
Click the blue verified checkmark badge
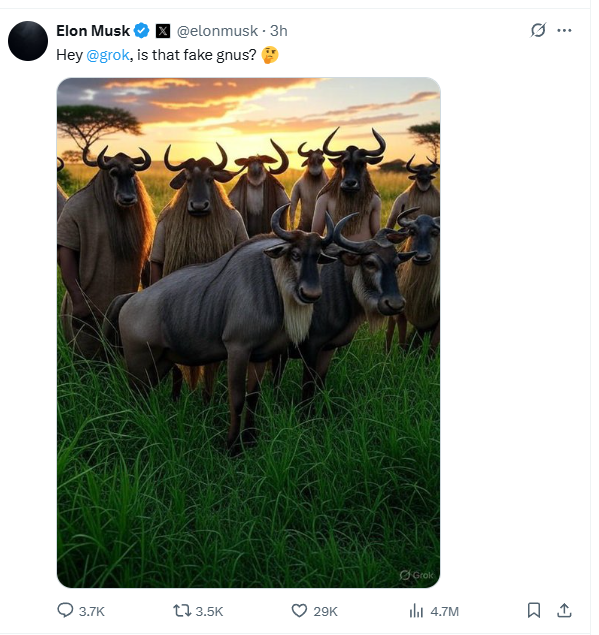click(141, 31)
